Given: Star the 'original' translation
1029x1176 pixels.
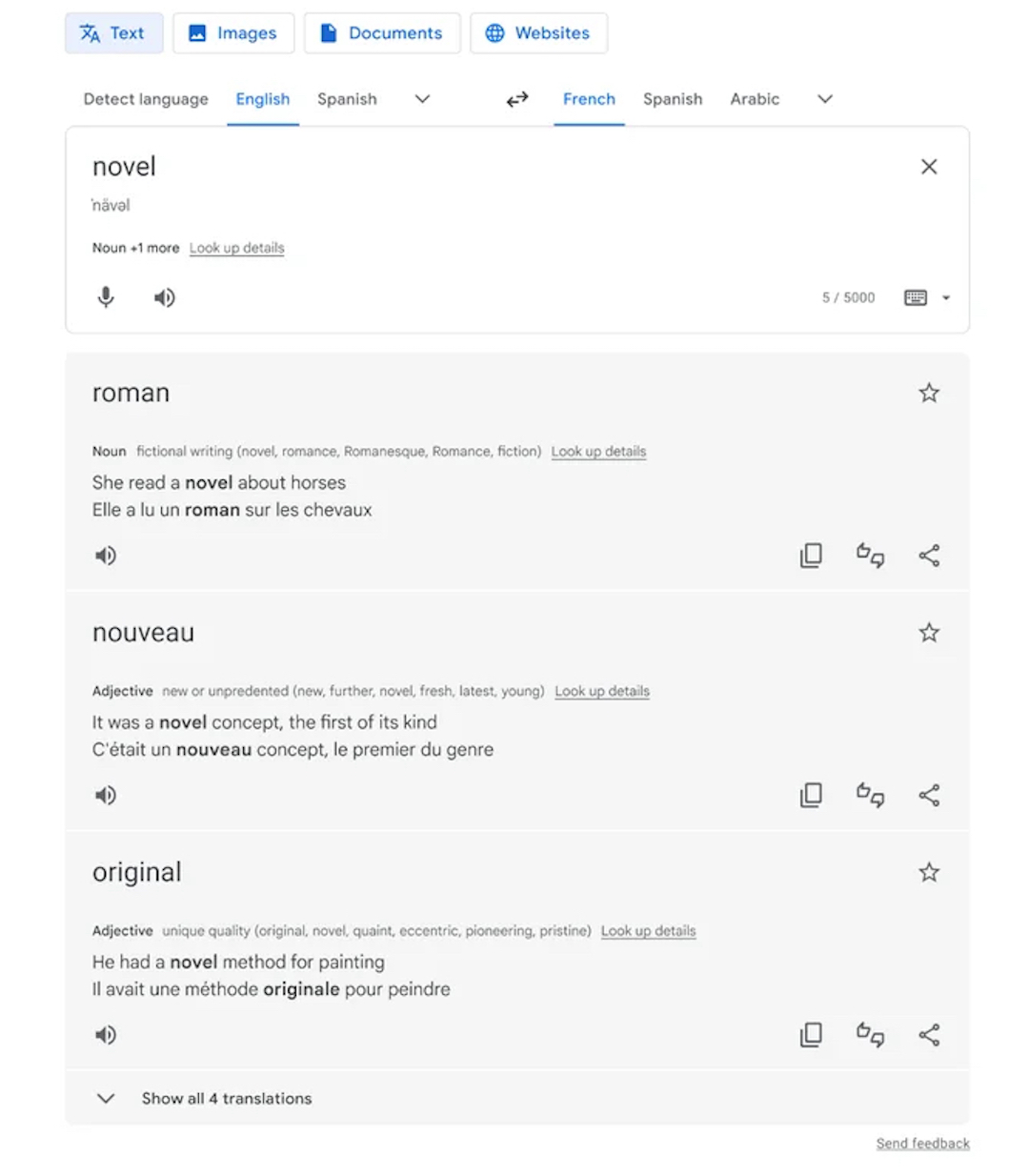Looking at the screenshot, I should [929, 872].
